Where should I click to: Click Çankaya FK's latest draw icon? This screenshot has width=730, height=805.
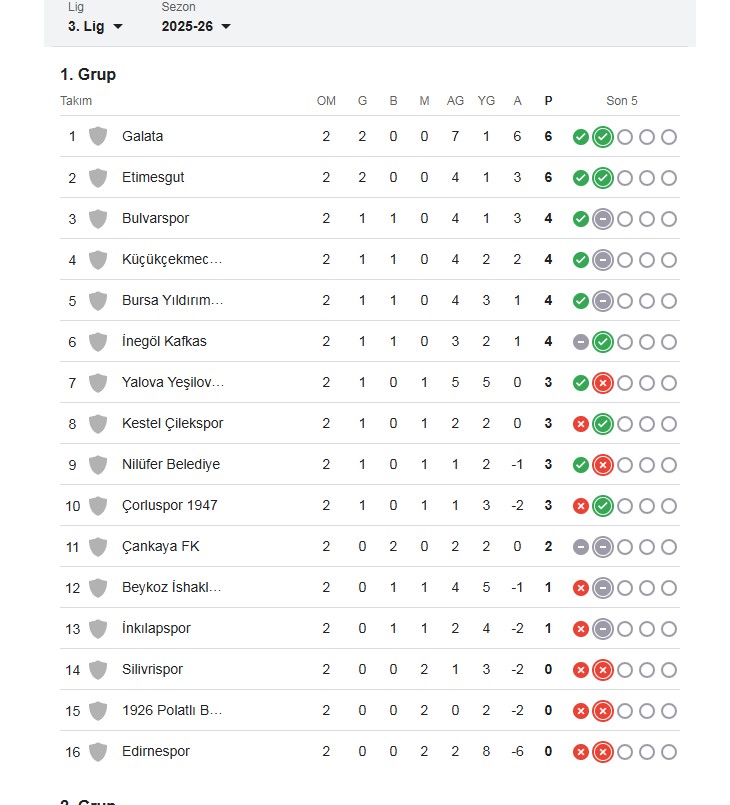pyautogui.click(x=603, y=547)
